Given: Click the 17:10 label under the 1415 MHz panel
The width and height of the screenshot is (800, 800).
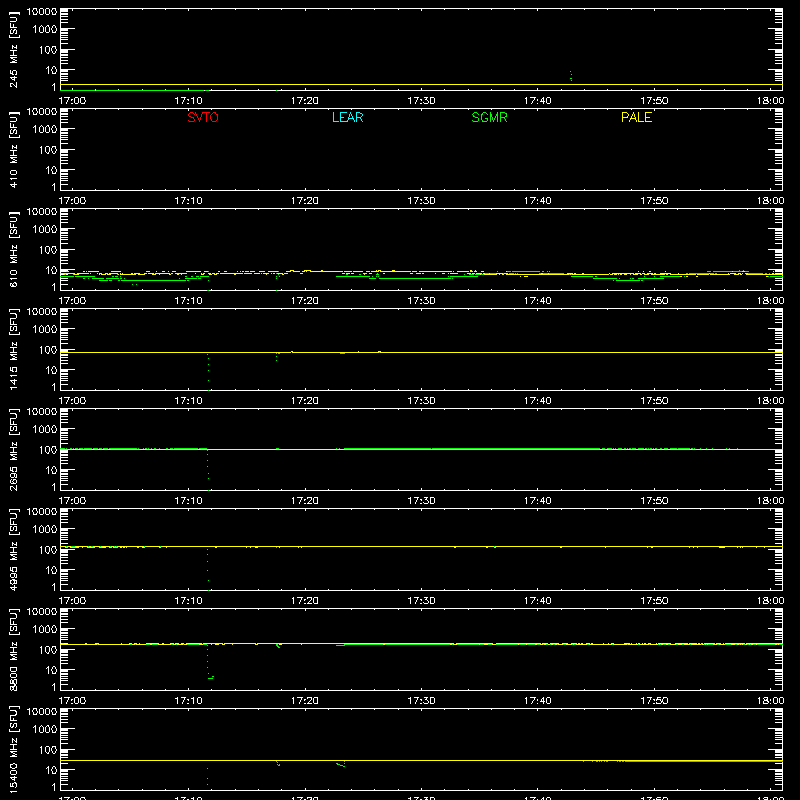Looking at the screenshot, I should tap(188, 401).
